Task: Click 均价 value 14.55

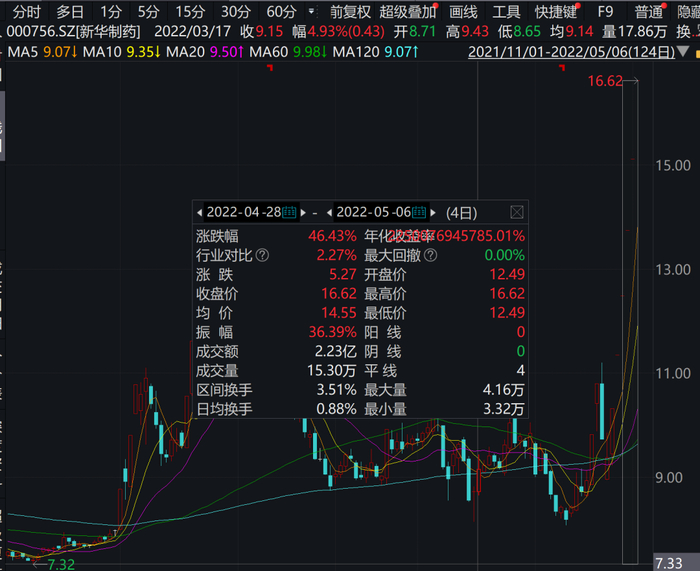Action: tap(339, 313)
